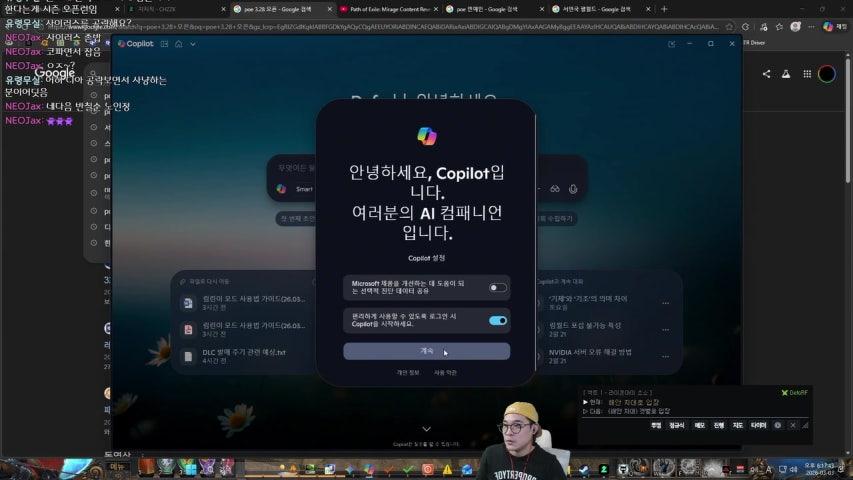Click the taskbar clock and date

(x=819, y=469)
